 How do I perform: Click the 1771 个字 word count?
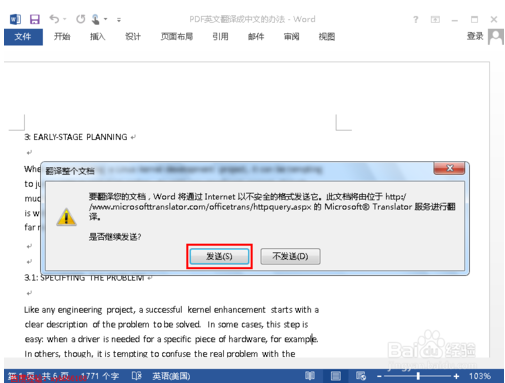[99, 376]
